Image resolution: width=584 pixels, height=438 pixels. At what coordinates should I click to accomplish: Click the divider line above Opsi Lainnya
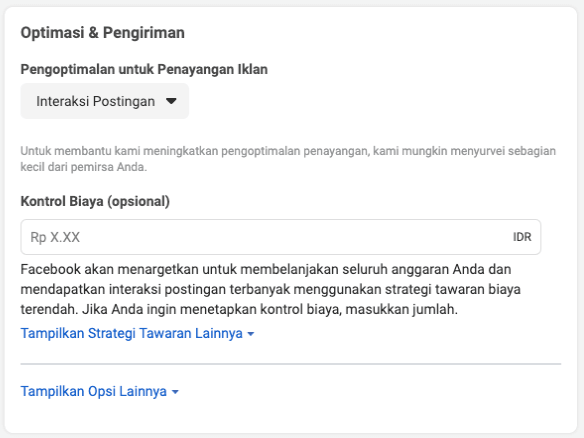tap(291, 364)
